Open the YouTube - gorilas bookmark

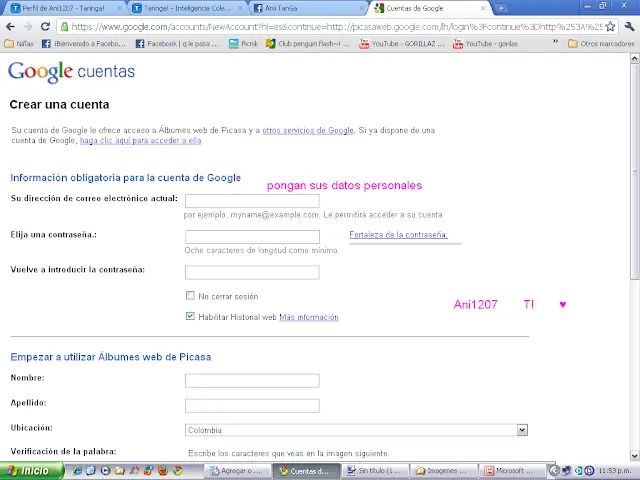point(485,43)
